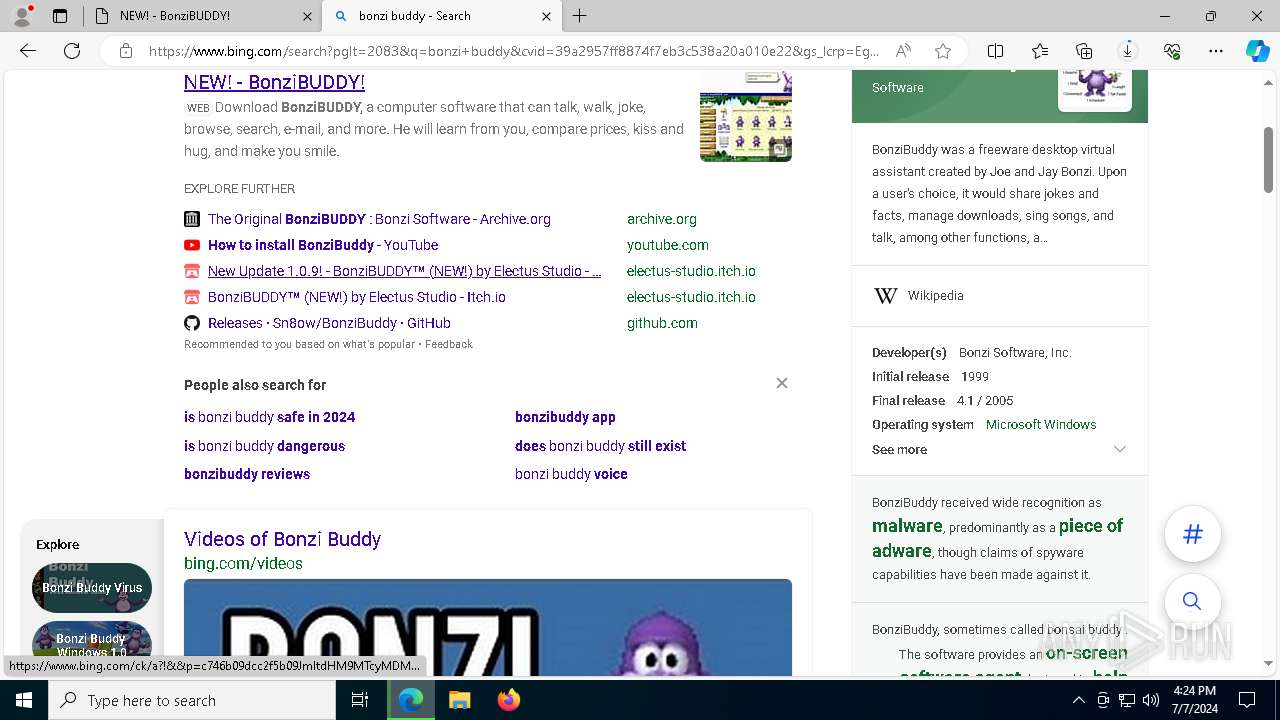Open Microsoft Edge on taskbar

[x=411, y=700]
